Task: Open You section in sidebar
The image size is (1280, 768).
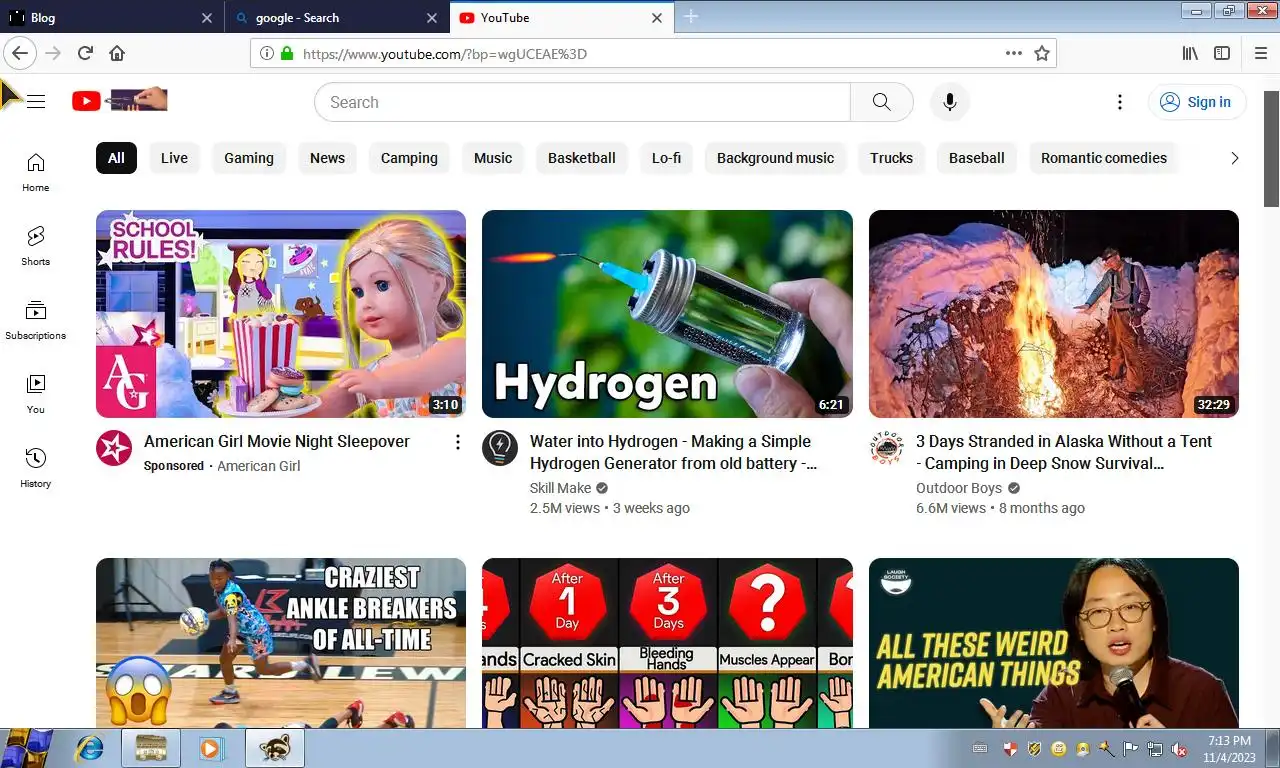Action: click(x=36, y=394)
